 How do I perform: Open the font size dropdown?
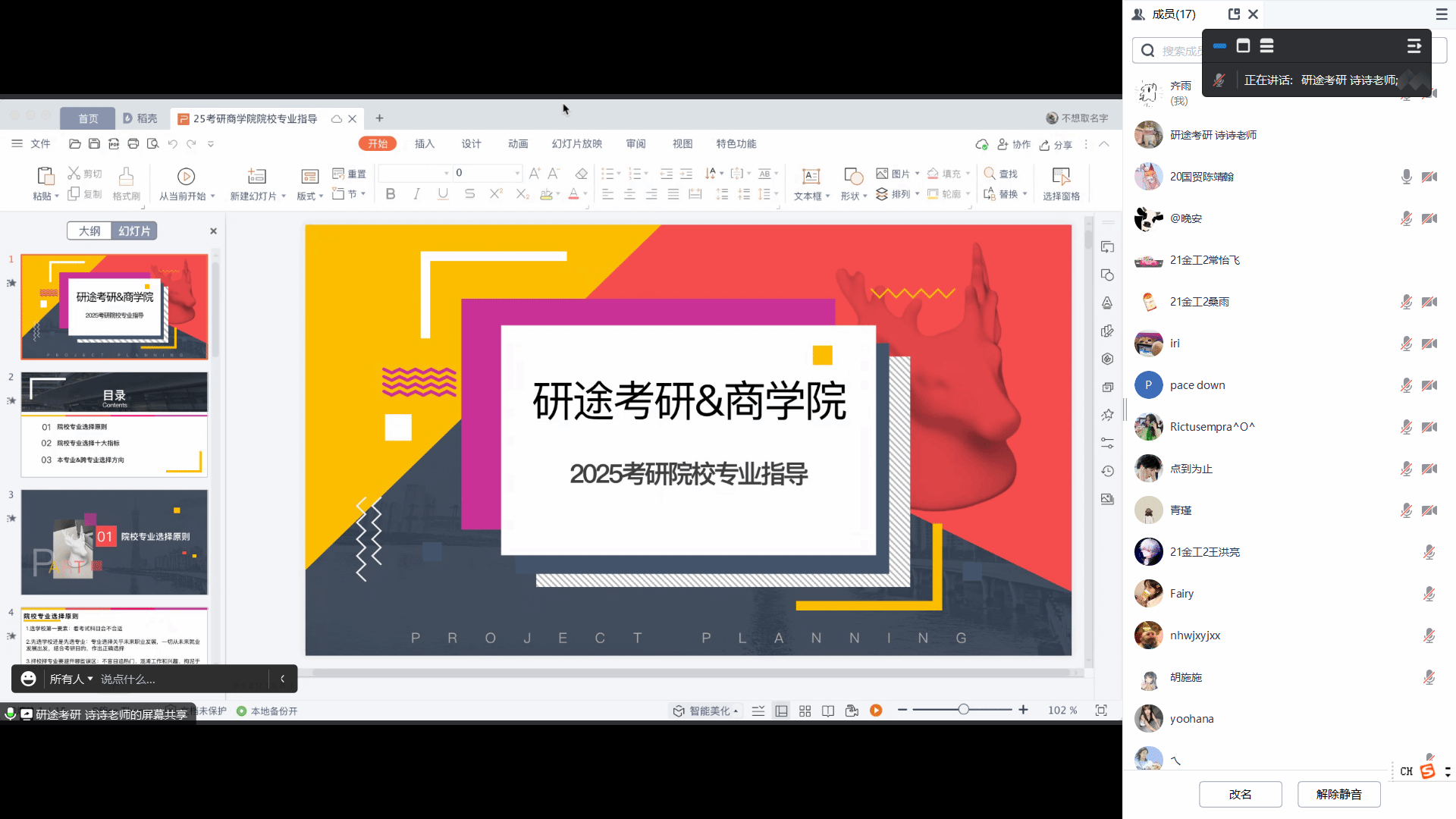(x=517, y=173)
